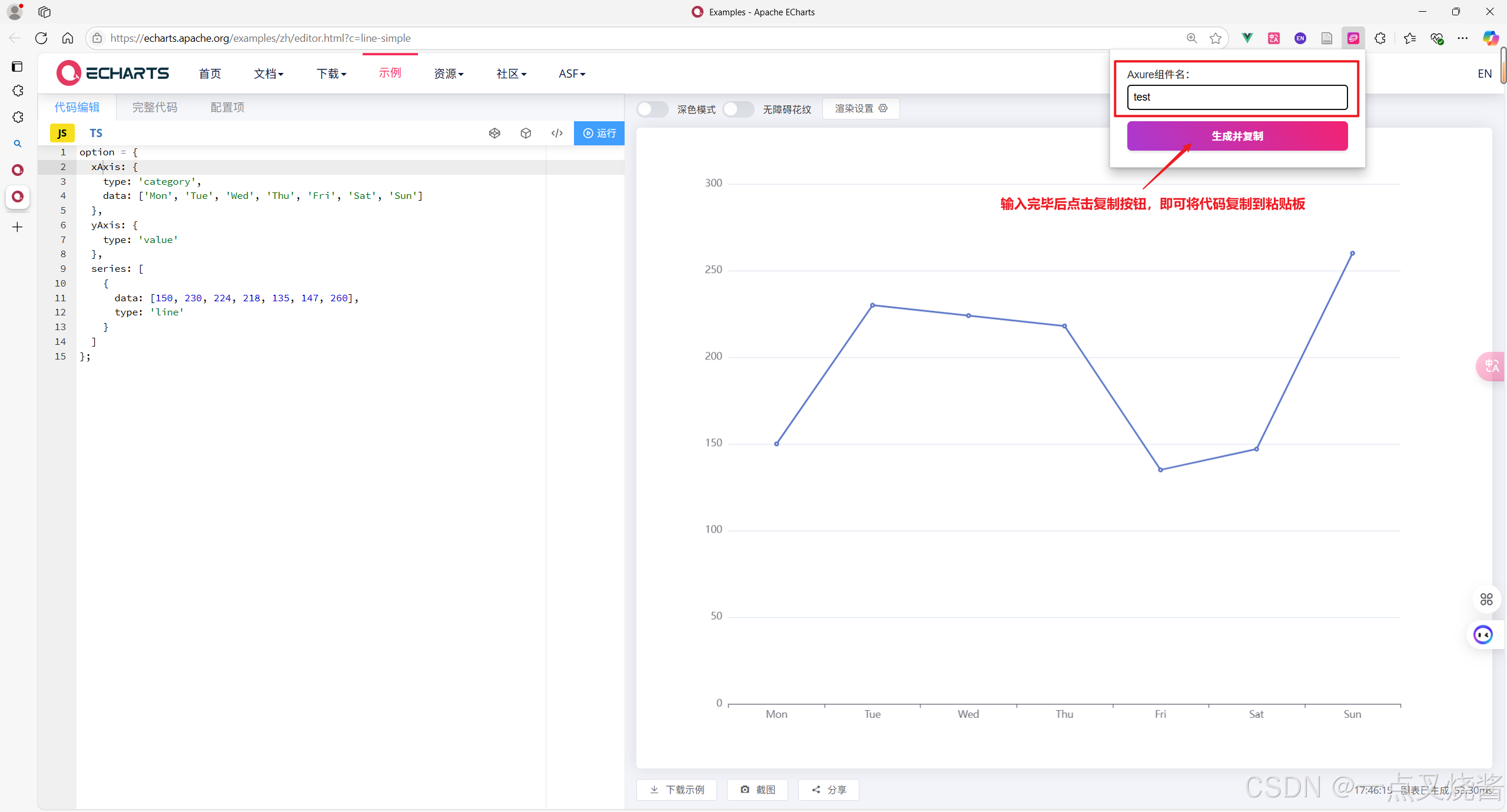Click the 分享 share icon

tap(815, 790)
